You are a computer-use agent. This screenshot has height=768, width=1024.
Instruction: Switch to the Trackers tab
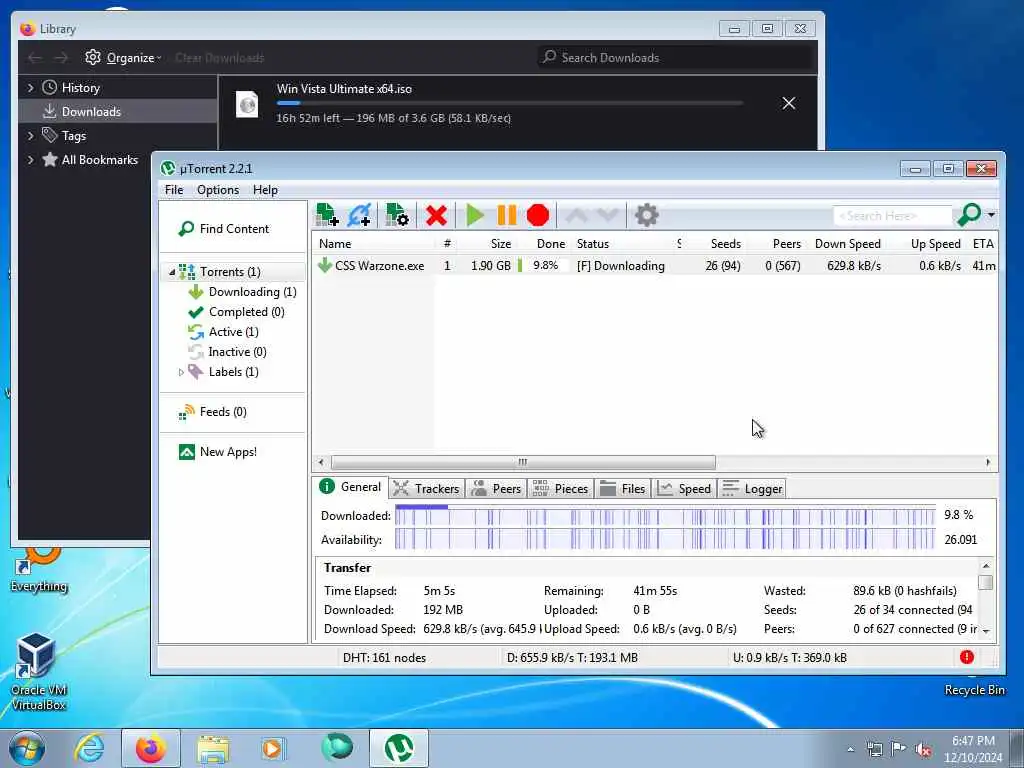426,488
